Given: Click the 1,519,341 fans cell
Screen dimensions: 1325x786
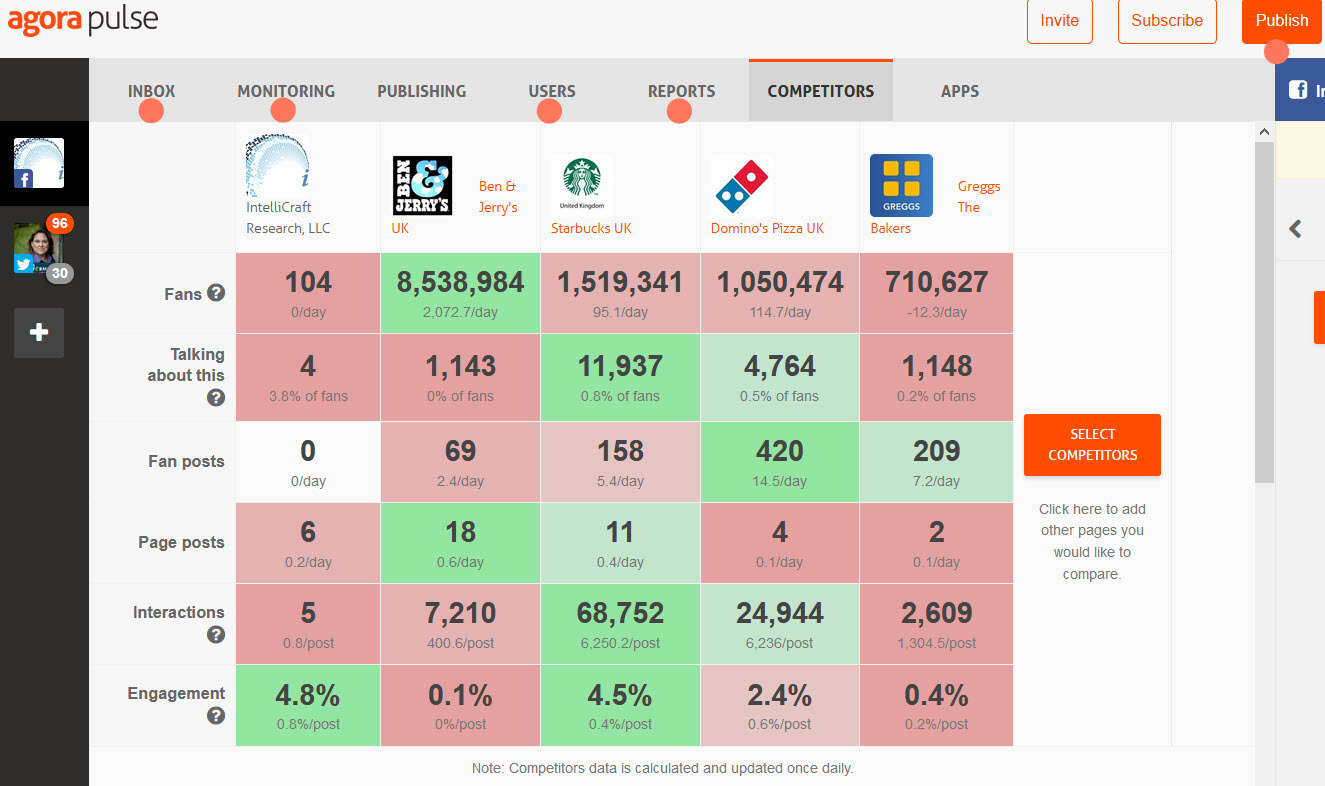Looking at the screenshot, I should [x=620, y=293].
